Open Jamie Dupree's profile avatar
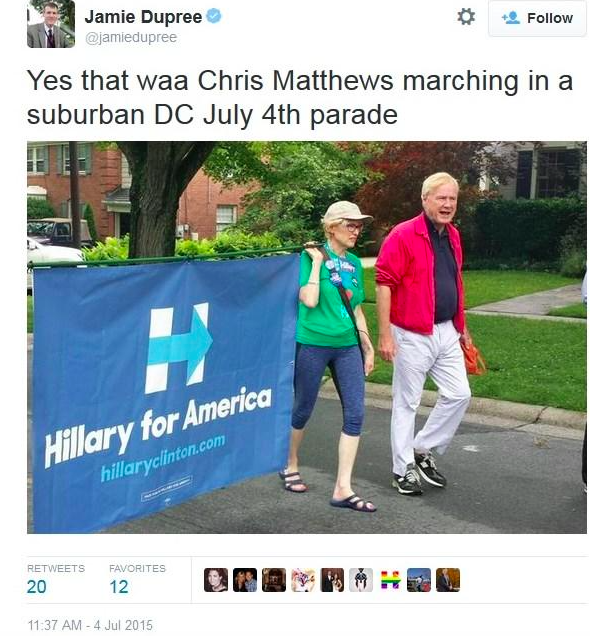This screenshot has width=590, height=636. coord(51,24)
